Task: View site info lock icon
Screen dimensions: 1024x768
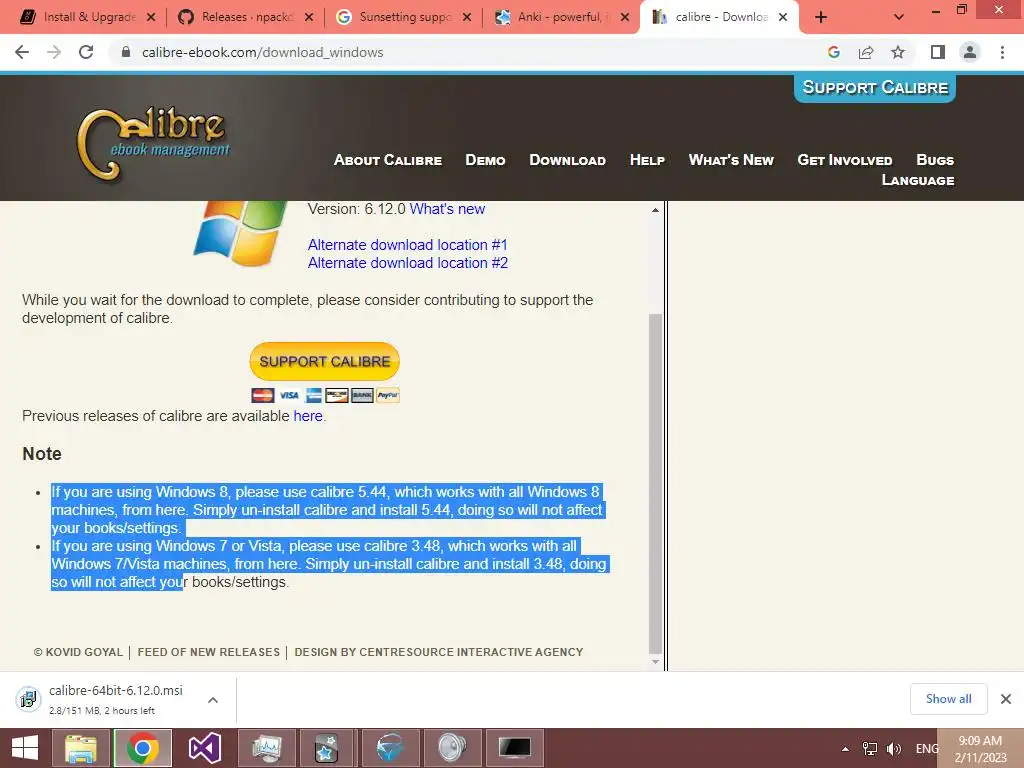Action: [126, 52]
